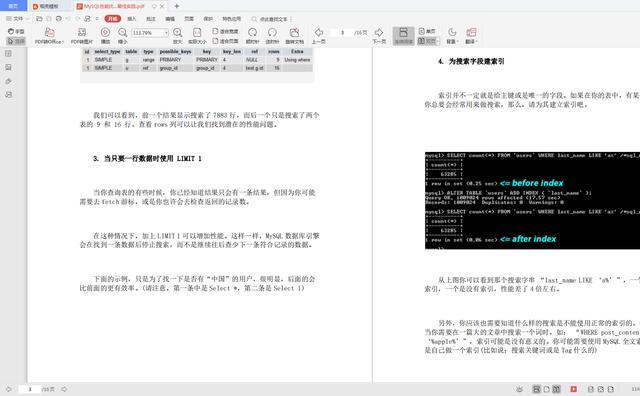The image size is (640, 396).
Task: Go to previous page in status bar
Action: (x=9, y=389)
